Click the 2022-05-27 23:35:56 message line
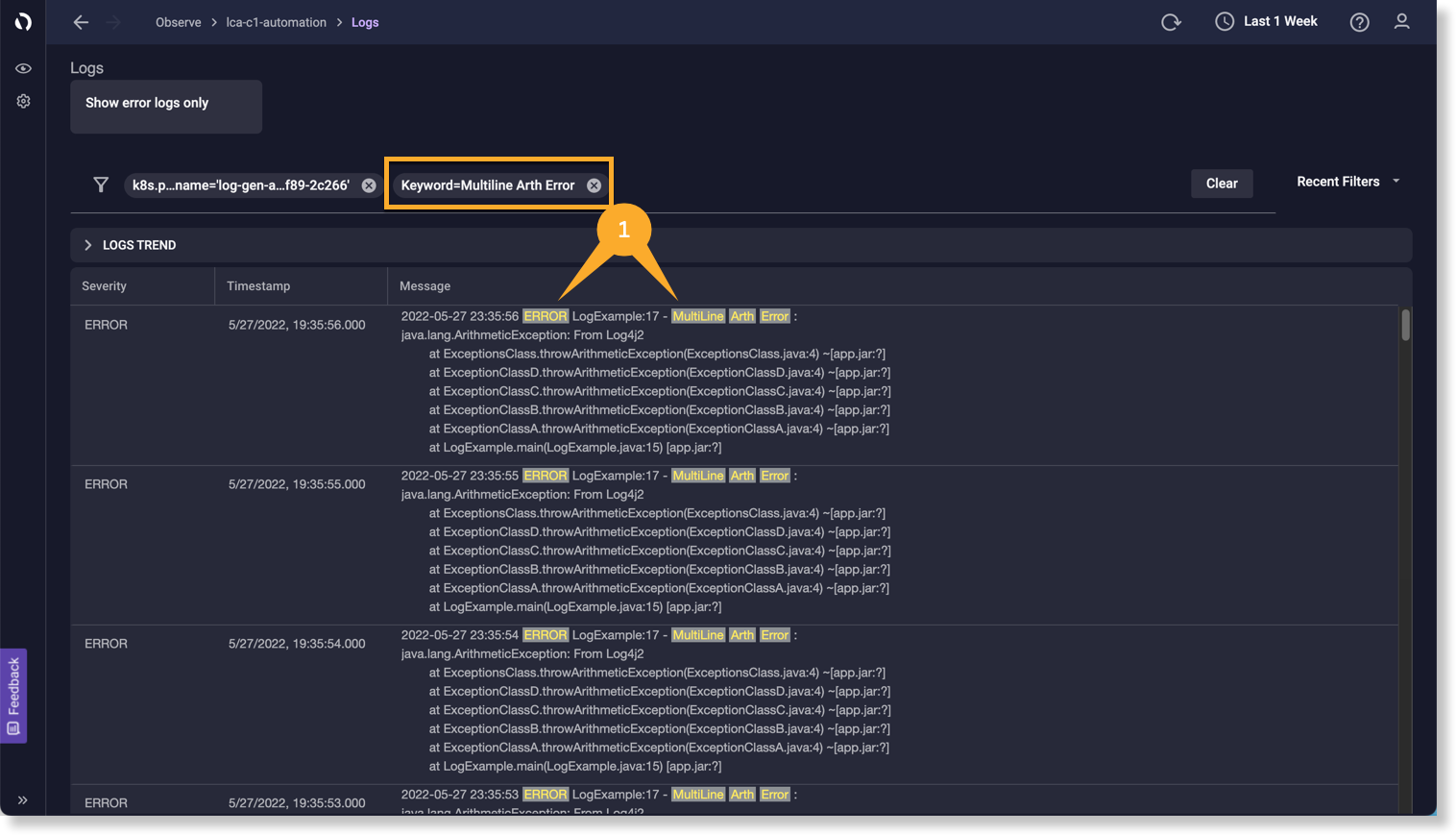Viewport: 1456px width, 835px height. click(598, 316)
